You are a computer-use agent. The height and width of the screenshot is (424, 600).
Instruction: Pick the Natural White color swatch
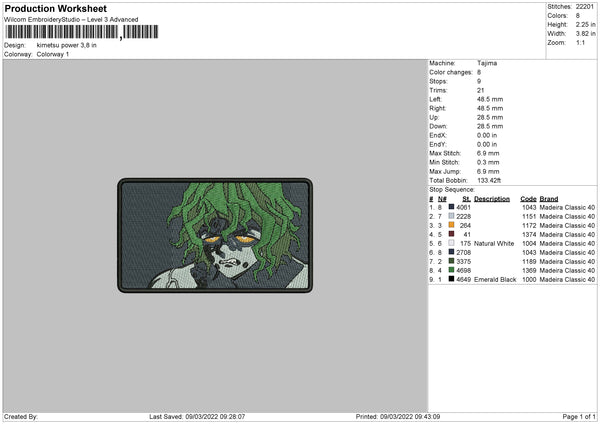pos(451,243)
